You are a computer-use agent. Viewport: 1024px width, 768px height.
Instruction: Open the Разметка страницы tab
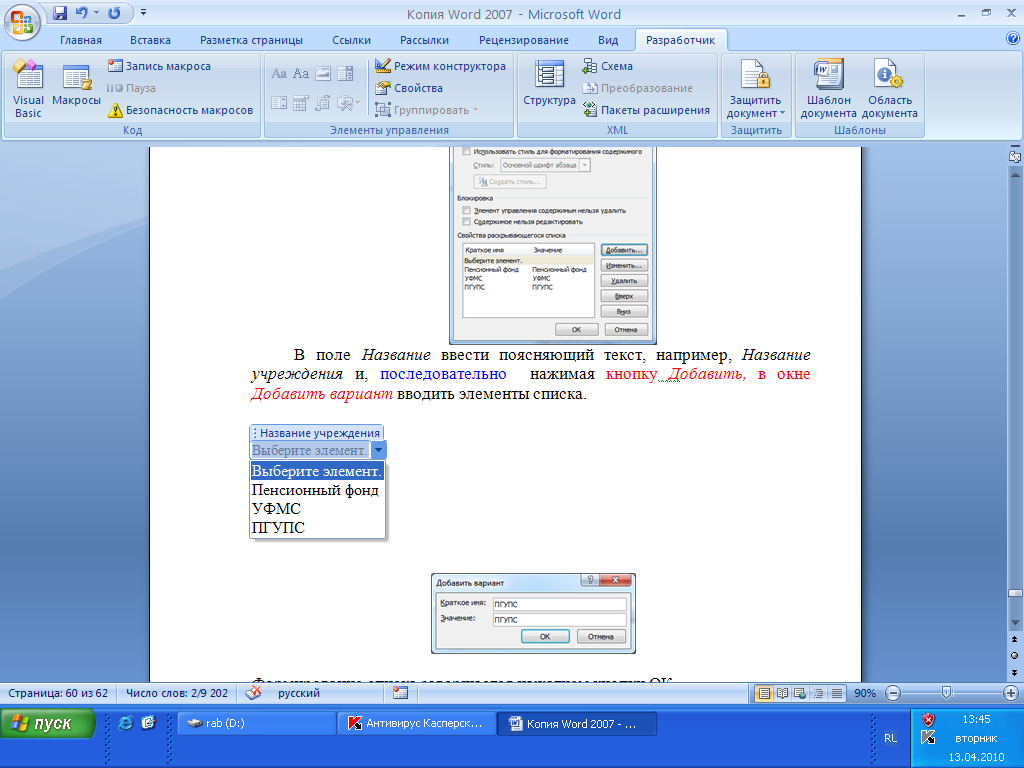tap(251, 40)
